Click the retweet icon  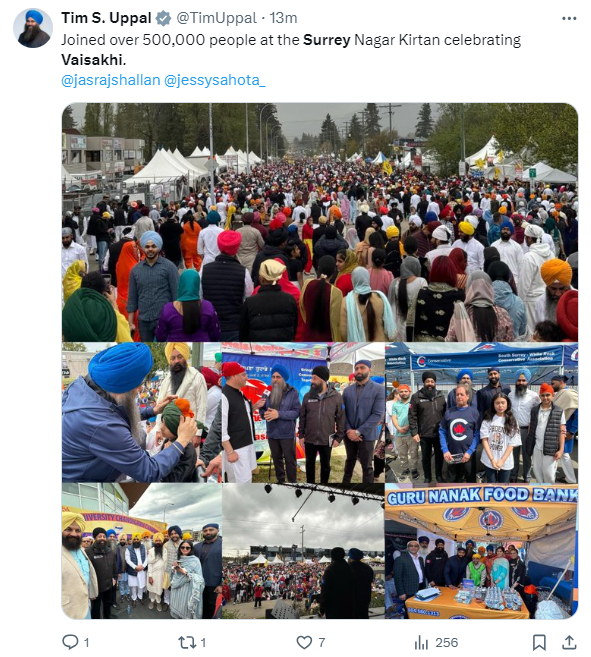pyautogui.click(x=186, y=642)
